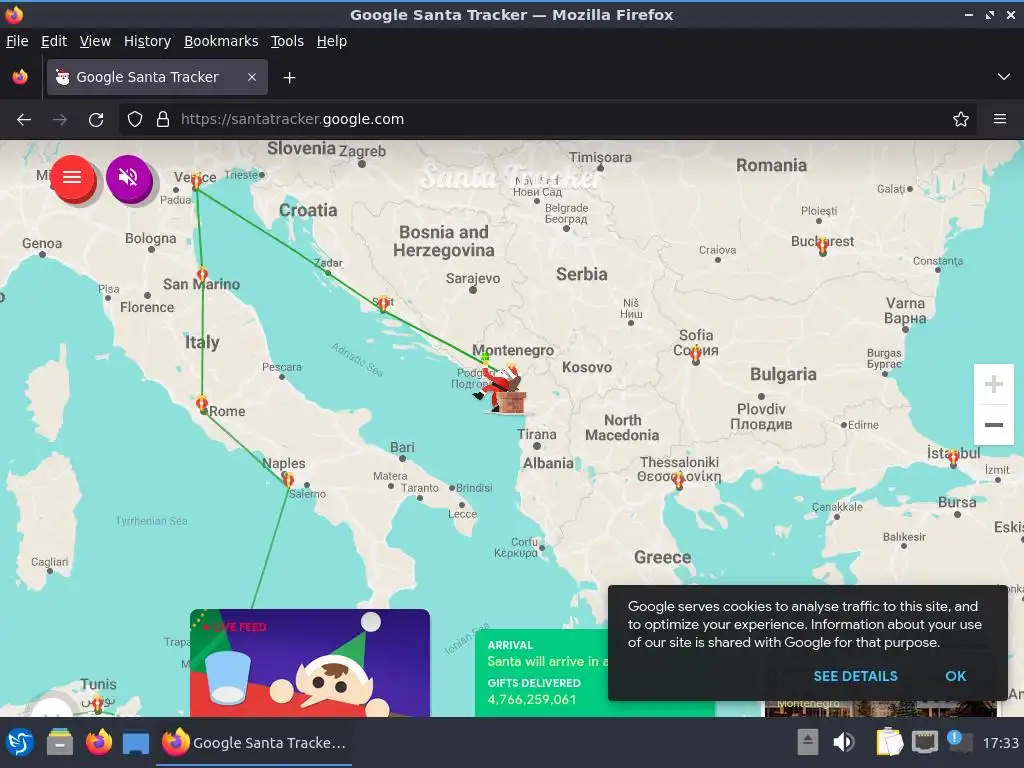This screenshot has height=768, width=1024.
Task: Show site security padlock info
Action: pyautogui.click(x=163, y=120)
